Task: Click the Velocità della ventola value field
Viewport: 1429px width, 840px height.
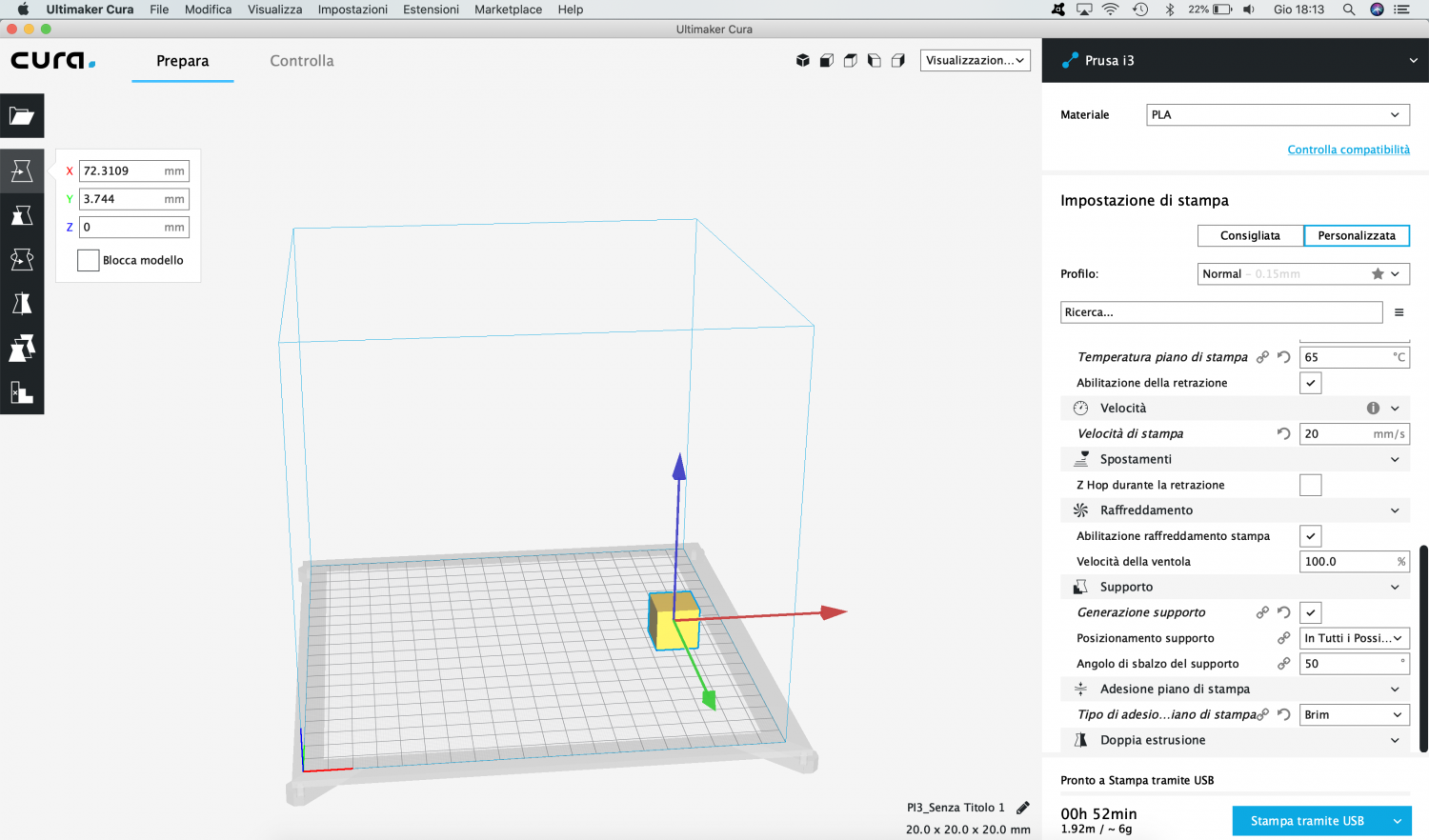Action: 1355,562
